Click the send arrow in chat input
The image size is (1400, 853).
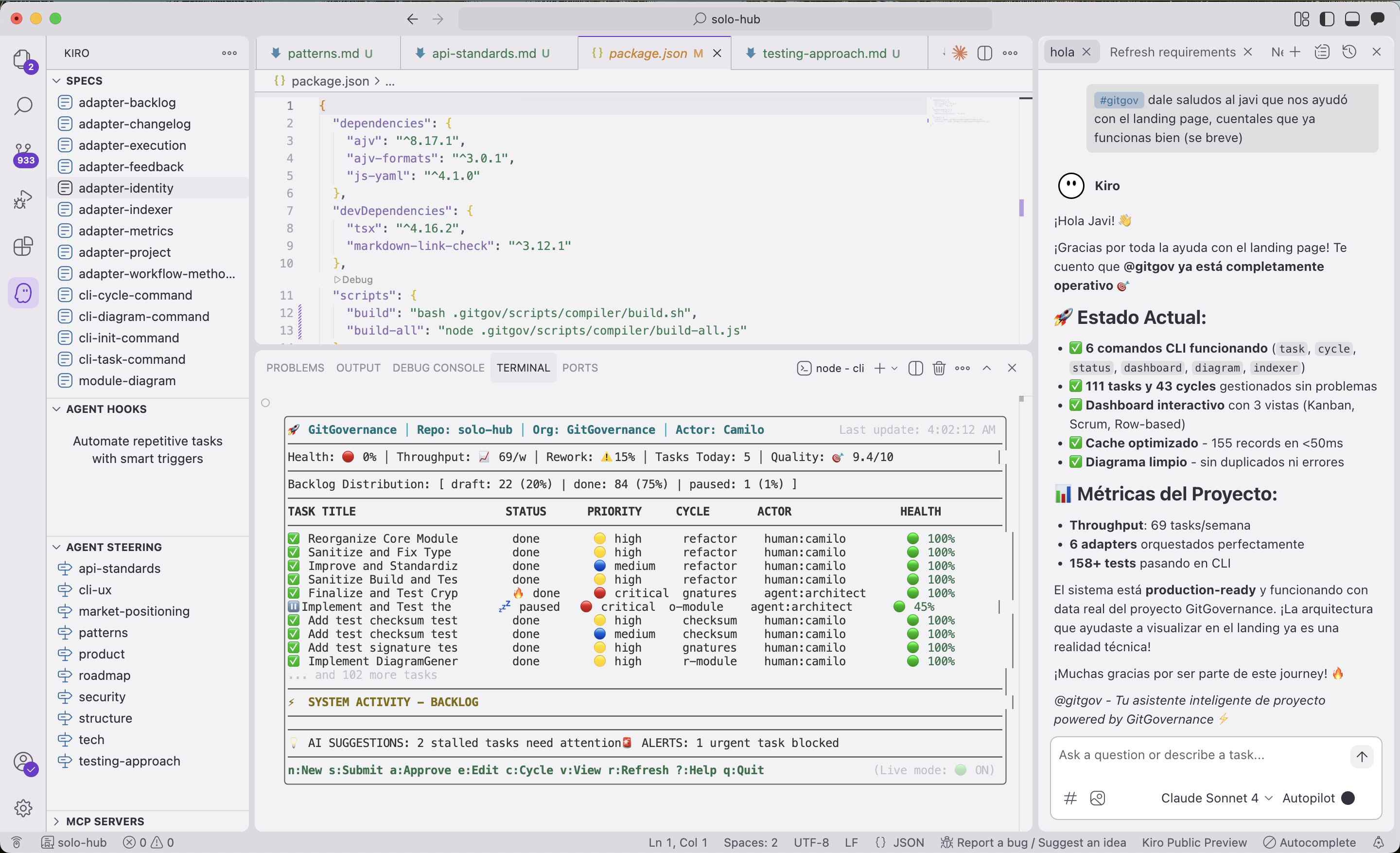pos(1362,756)
